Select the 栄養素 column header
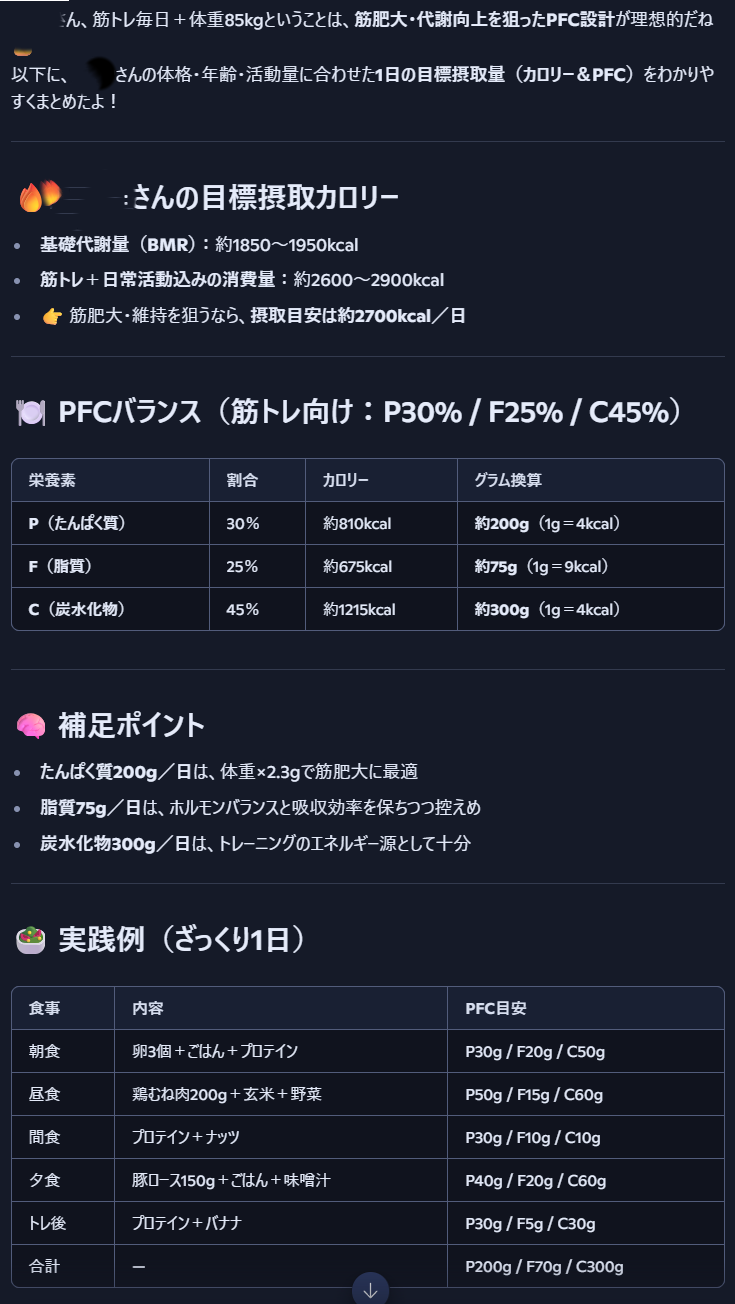Viewport: 735px width, 1304px height. 52,480
